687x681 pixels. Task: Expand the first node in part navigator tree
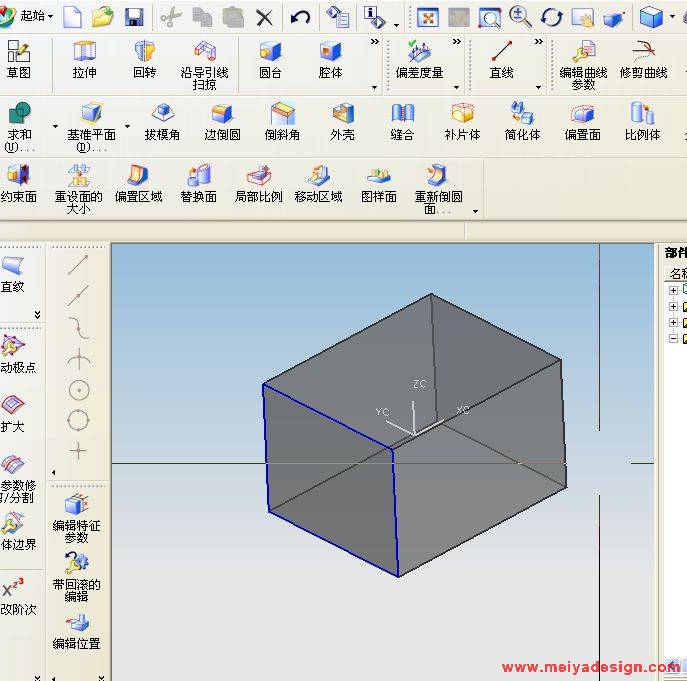tap(674, 291)
